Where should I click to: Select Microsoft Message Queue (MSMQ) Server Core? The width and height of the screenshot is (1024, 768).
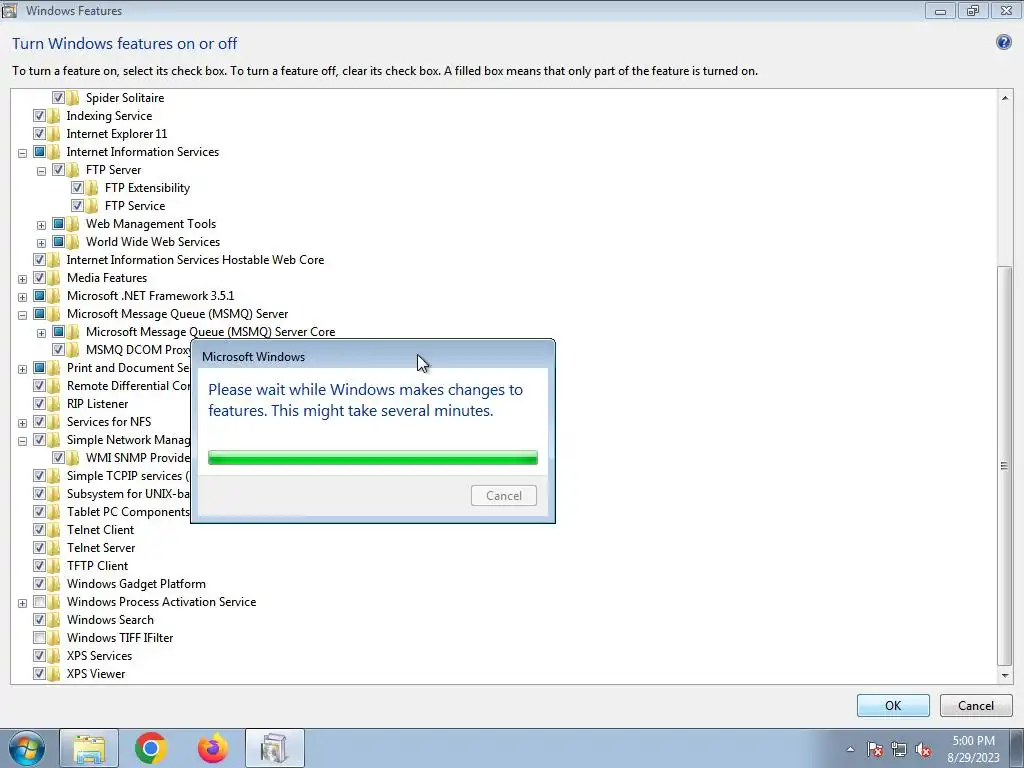(210, 332)
